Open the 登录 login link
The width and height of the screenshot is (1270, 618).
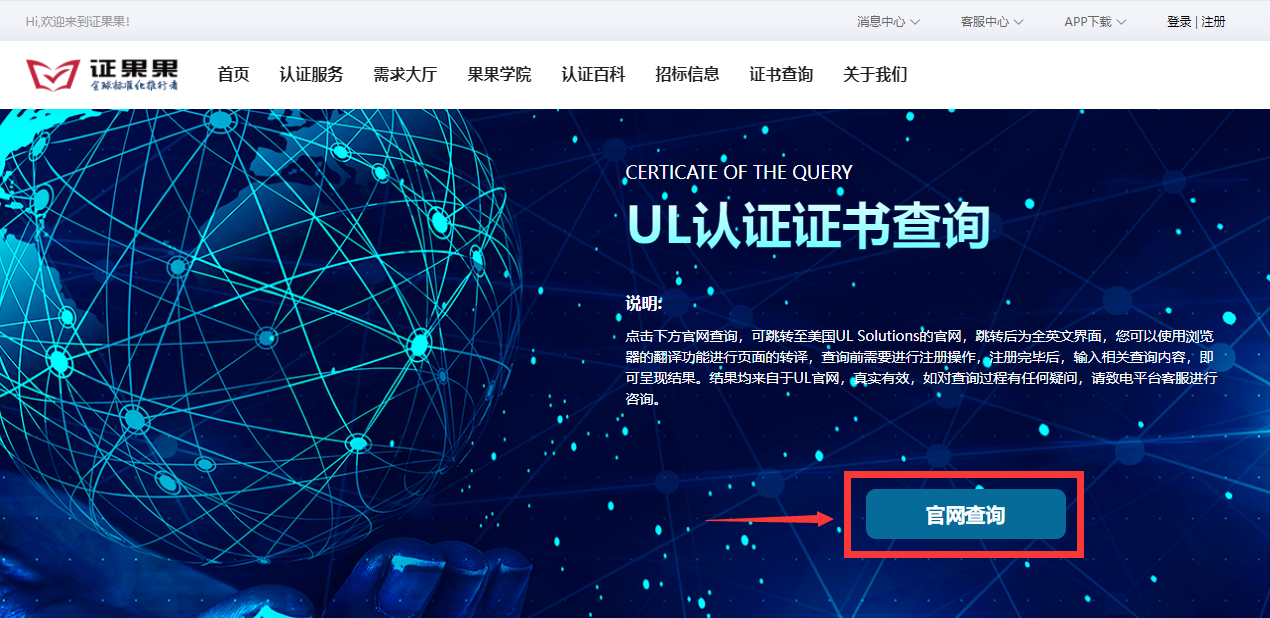tap(1179, 21)
